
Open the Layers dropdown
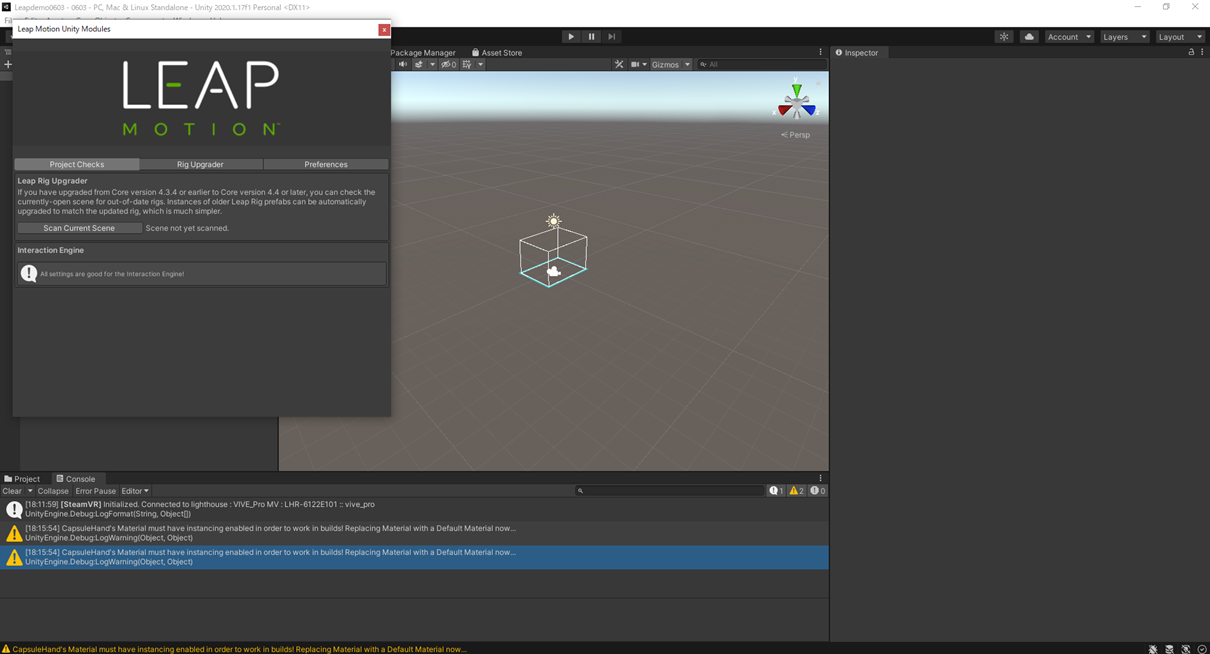tap(1125, 37)
